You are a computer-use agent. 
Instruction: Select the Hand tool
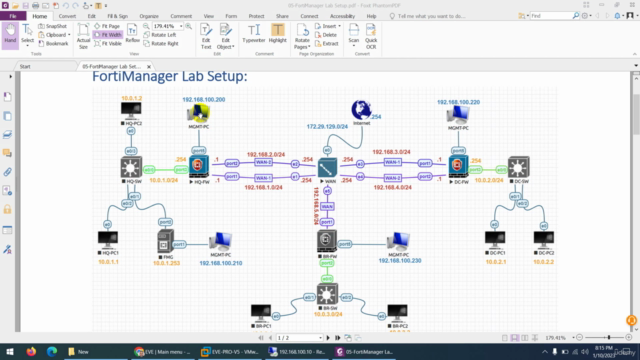10,36
